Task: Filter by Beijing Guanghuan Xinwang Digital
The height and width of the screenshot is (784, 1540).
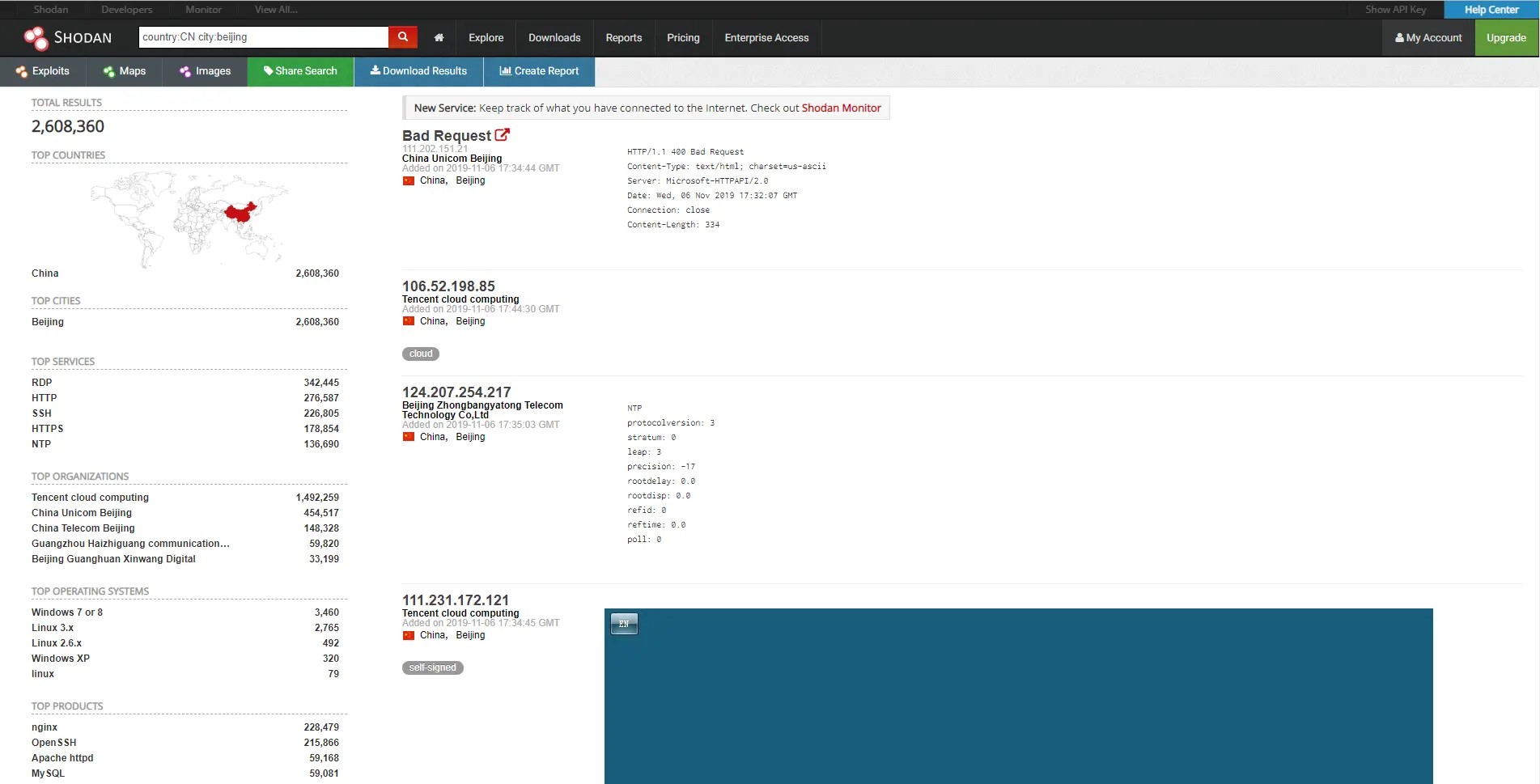Action: point(113,559)
